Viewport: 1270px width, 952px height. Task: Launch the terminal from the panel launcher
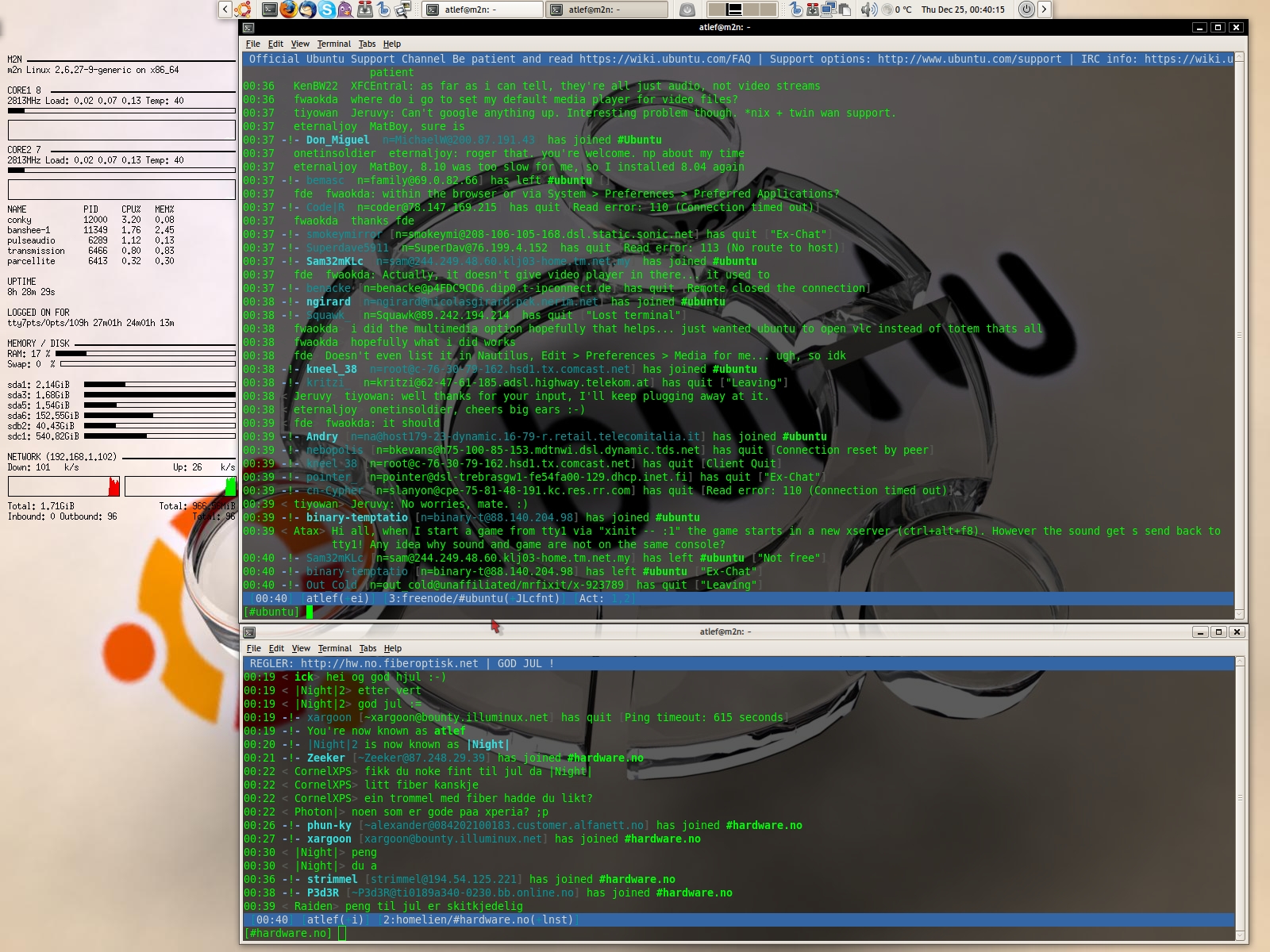(270, 10)
